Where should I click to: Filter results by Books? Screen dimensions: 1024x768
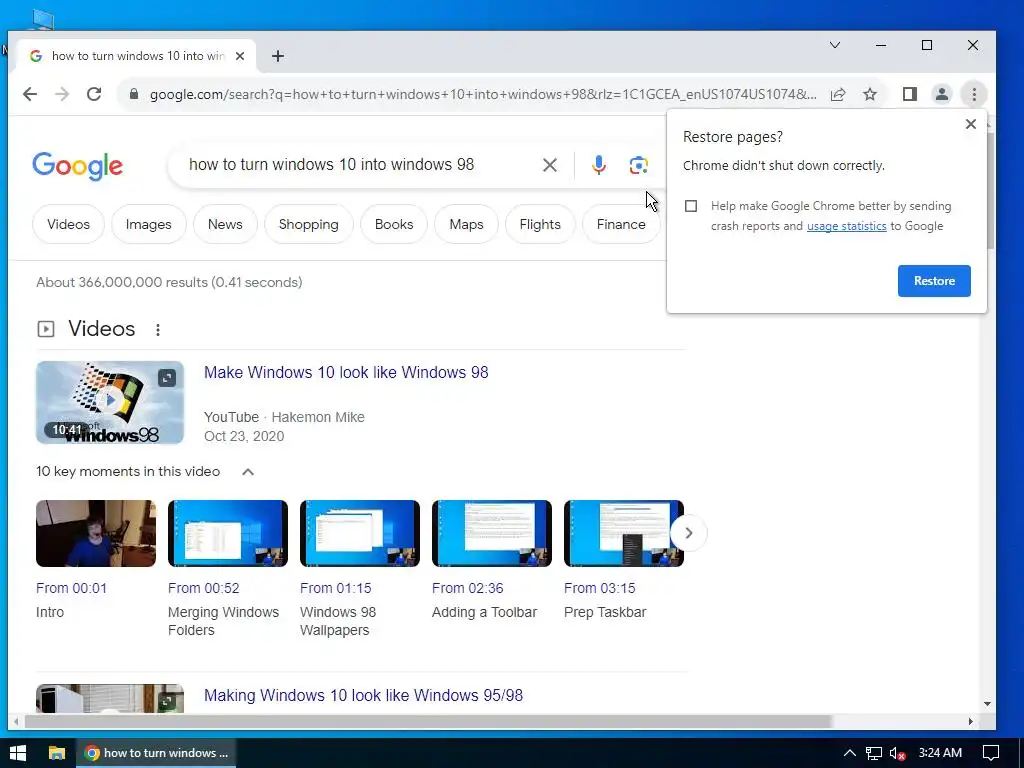[x=394, y=224]
